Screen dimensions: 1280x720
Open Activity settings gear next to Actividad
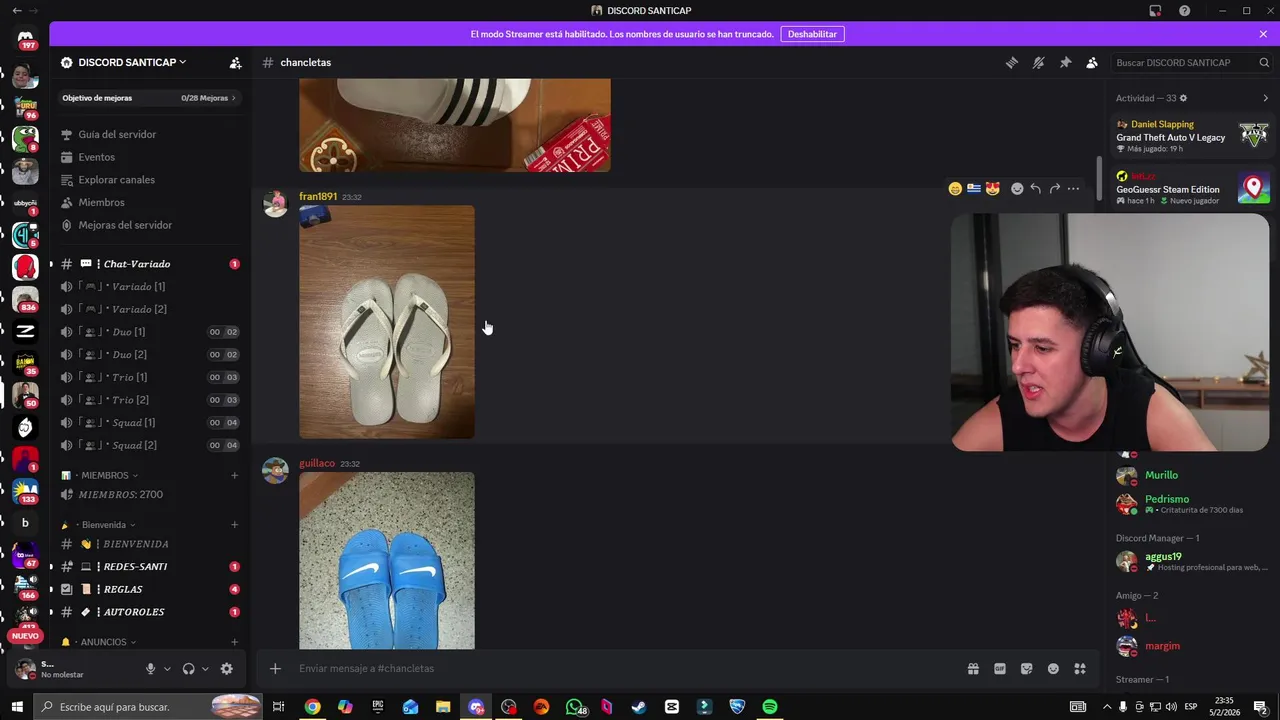coord(1183,98)
